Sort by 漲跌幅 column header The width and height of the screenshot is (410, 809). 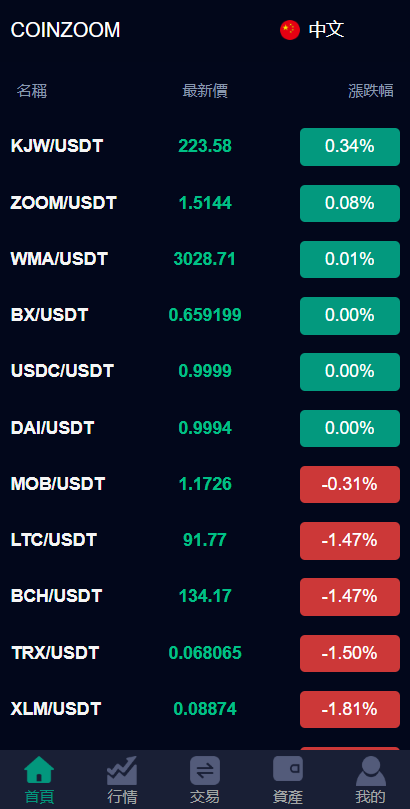click(x=371, y=91)
